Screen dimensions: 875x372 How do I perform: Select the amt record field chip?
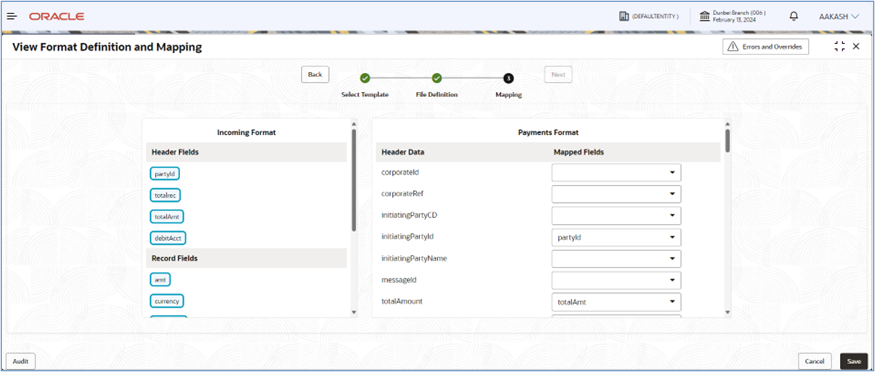click(160, 280)
